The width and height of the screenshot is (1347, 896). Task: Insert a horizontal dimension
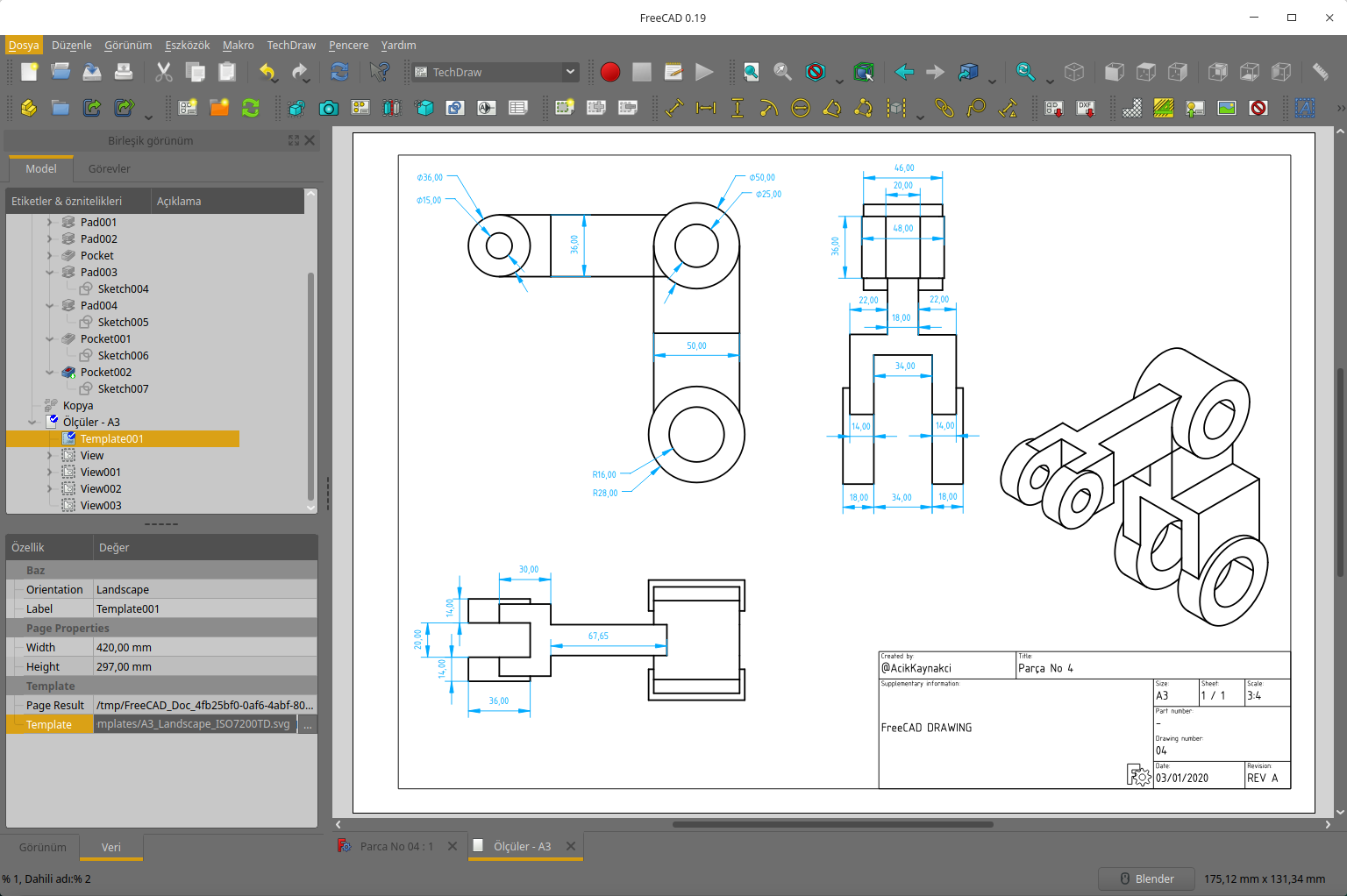706,108
